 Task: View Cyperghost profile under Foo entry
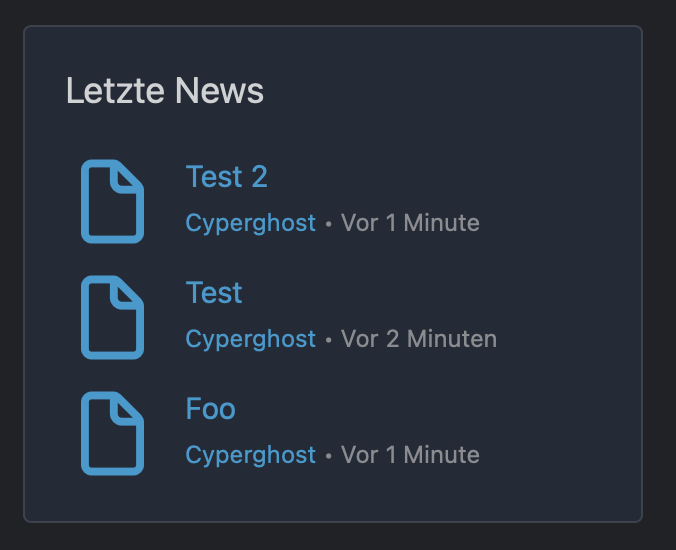(250, 455)
